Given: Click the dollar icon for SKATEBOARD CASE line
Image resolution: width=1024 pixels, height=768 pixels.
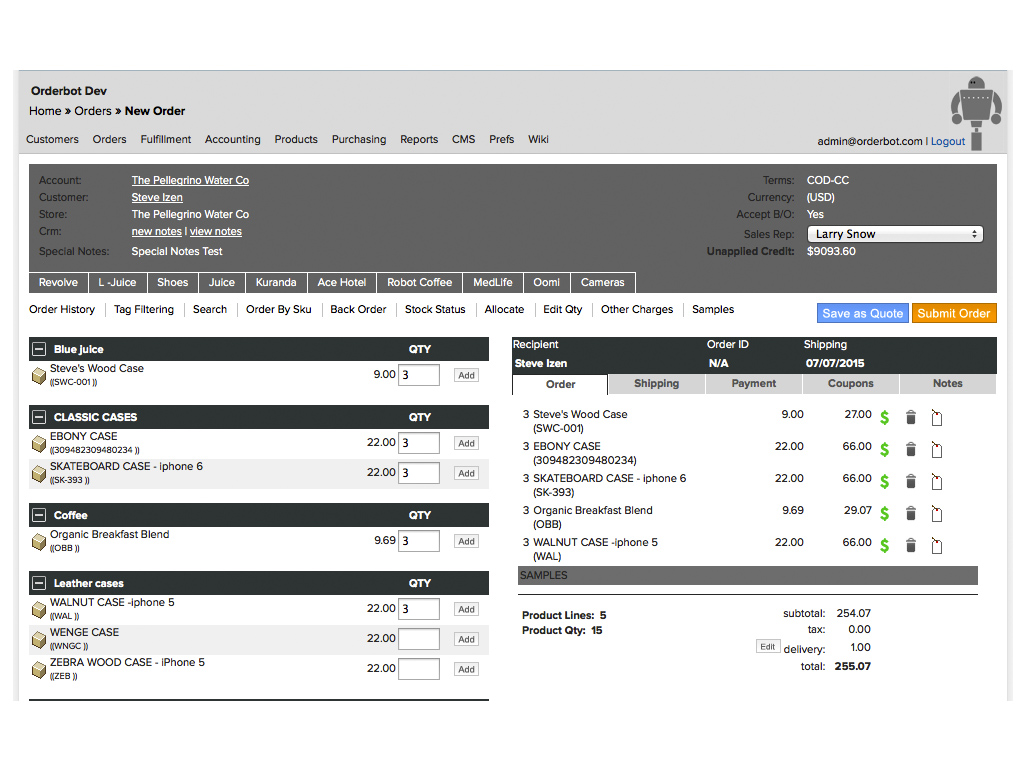Looking at the screenshot, I should (884, 481).
